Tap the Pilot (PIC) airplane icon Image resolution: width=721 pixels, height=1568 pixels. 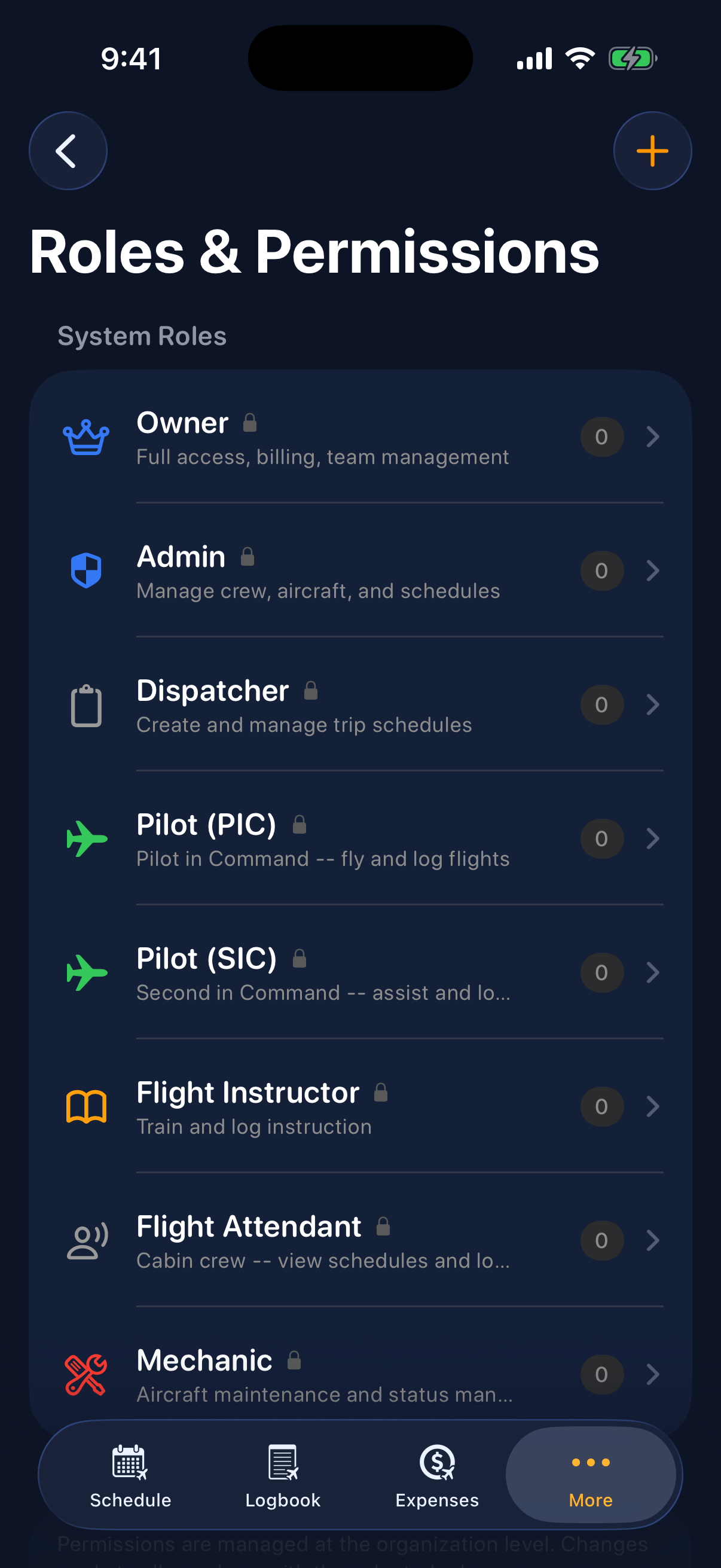pos(85,838)
